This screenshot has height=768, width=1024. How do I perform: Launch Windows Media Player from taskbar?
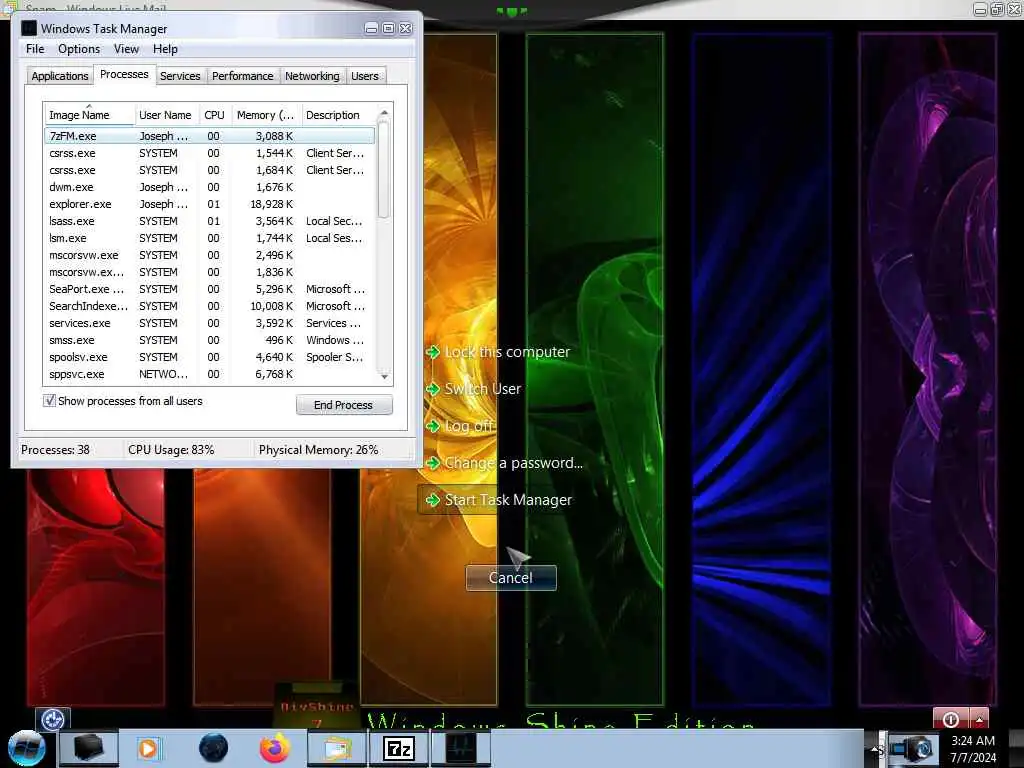(x=148, y=748)
